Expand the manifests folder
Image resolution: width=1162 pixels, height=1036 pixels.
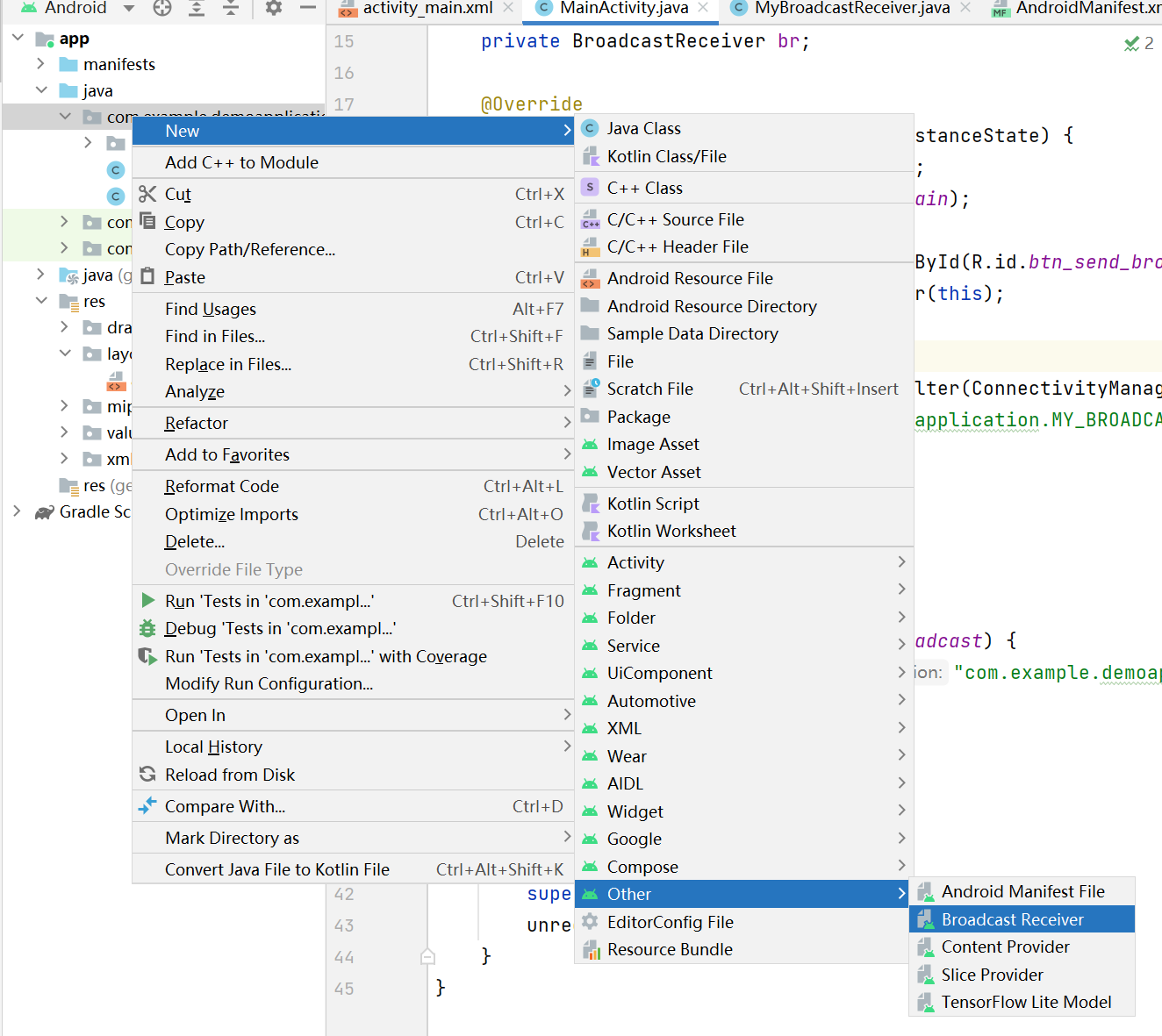40,64
